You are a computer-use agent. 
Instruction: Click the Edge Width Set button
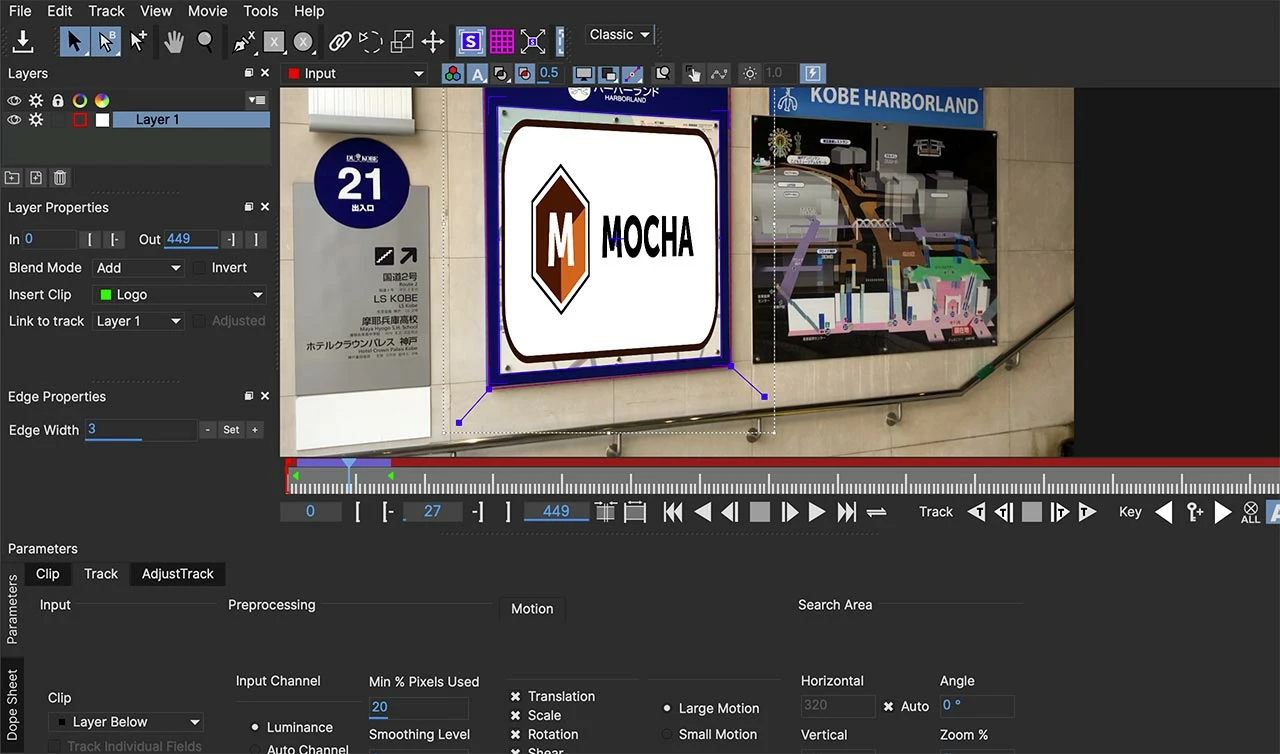point(231,430)
